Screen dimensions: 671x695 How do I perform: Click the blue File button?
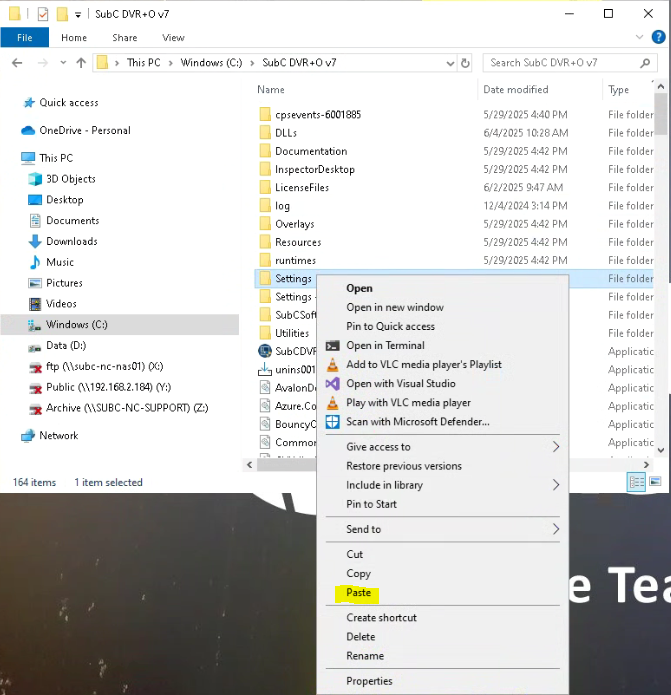pyautogui.click(x=25, y=38)
